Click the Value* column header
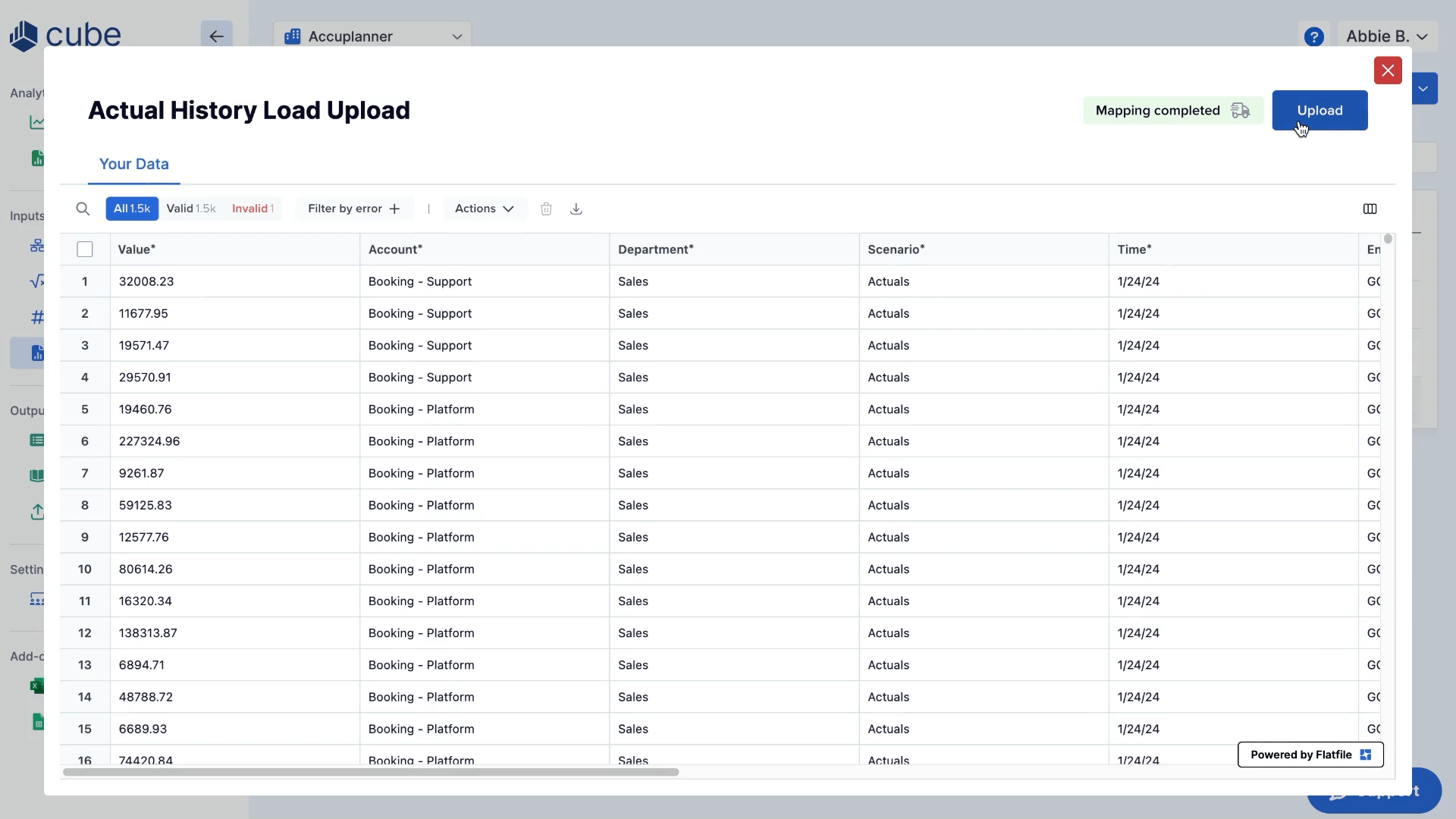 point(235,249)
